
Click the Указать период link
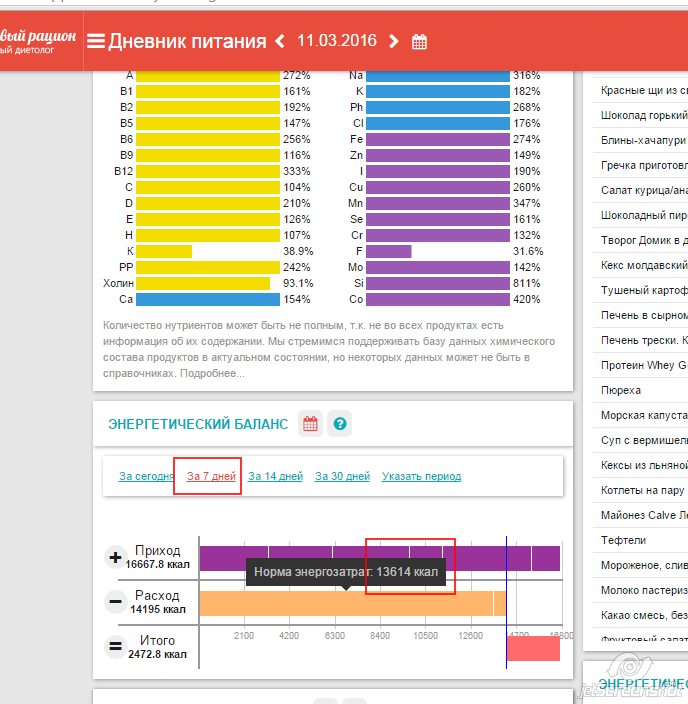click(421, 476)
